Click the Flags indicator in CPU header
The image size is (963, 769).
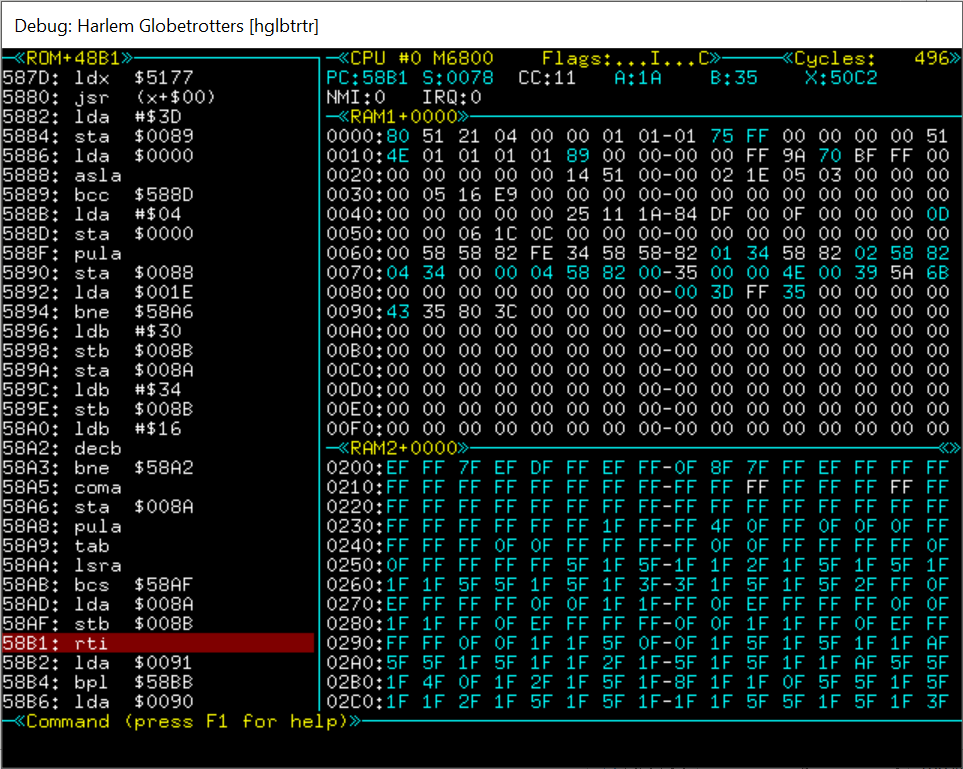point(626,58)
